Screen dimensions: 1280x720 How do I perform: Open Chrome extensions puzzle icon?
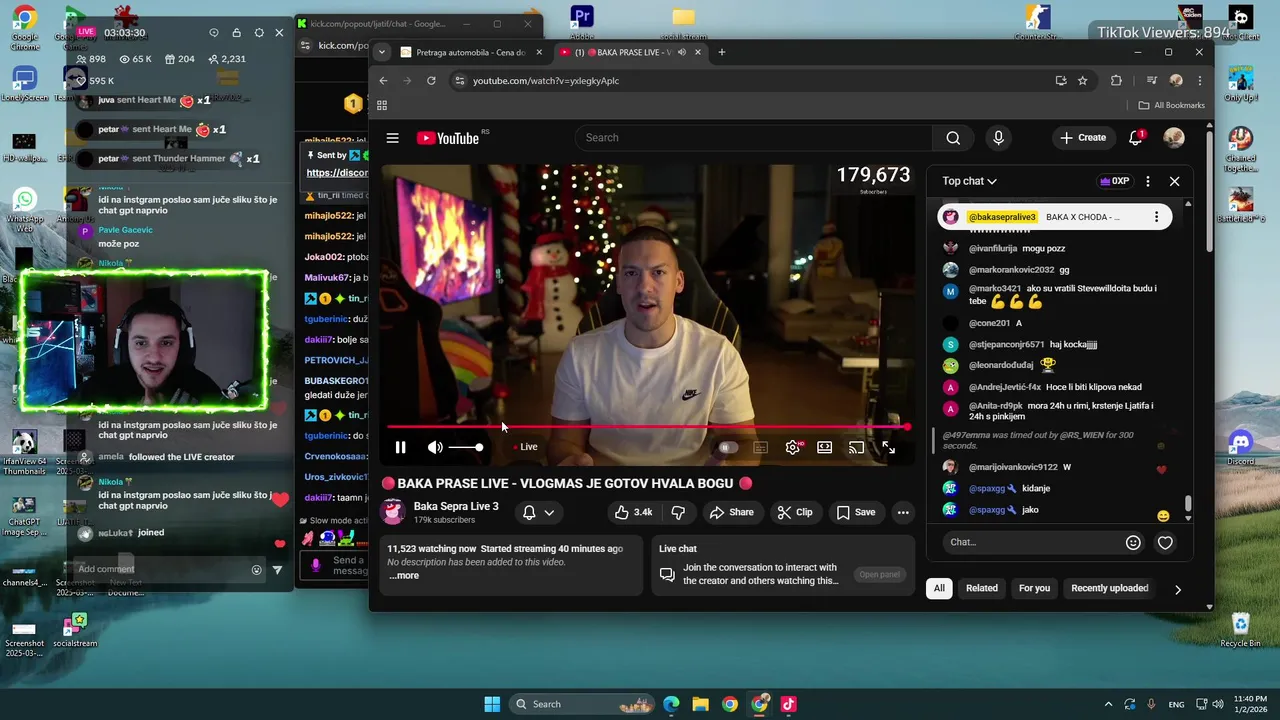[1116, 81]
